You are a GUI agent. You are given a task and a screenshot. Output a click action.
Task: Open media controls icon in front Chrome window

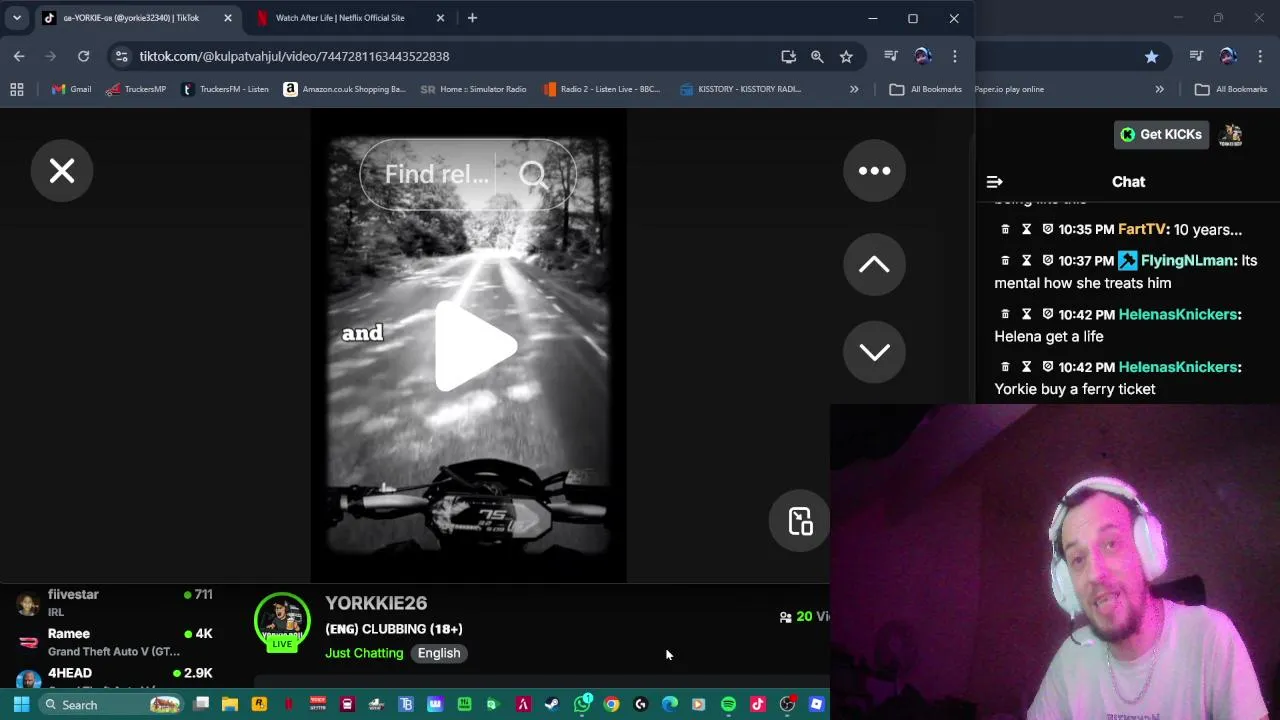click(x=891, y=57)
